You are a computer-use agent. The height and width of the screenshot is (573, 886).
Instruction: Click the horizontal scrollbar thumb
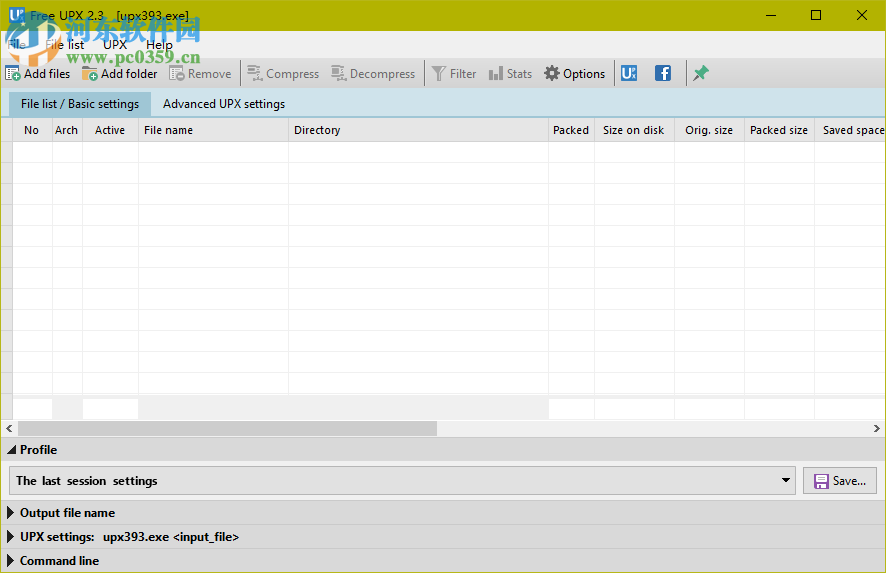(x=227, y=429)
